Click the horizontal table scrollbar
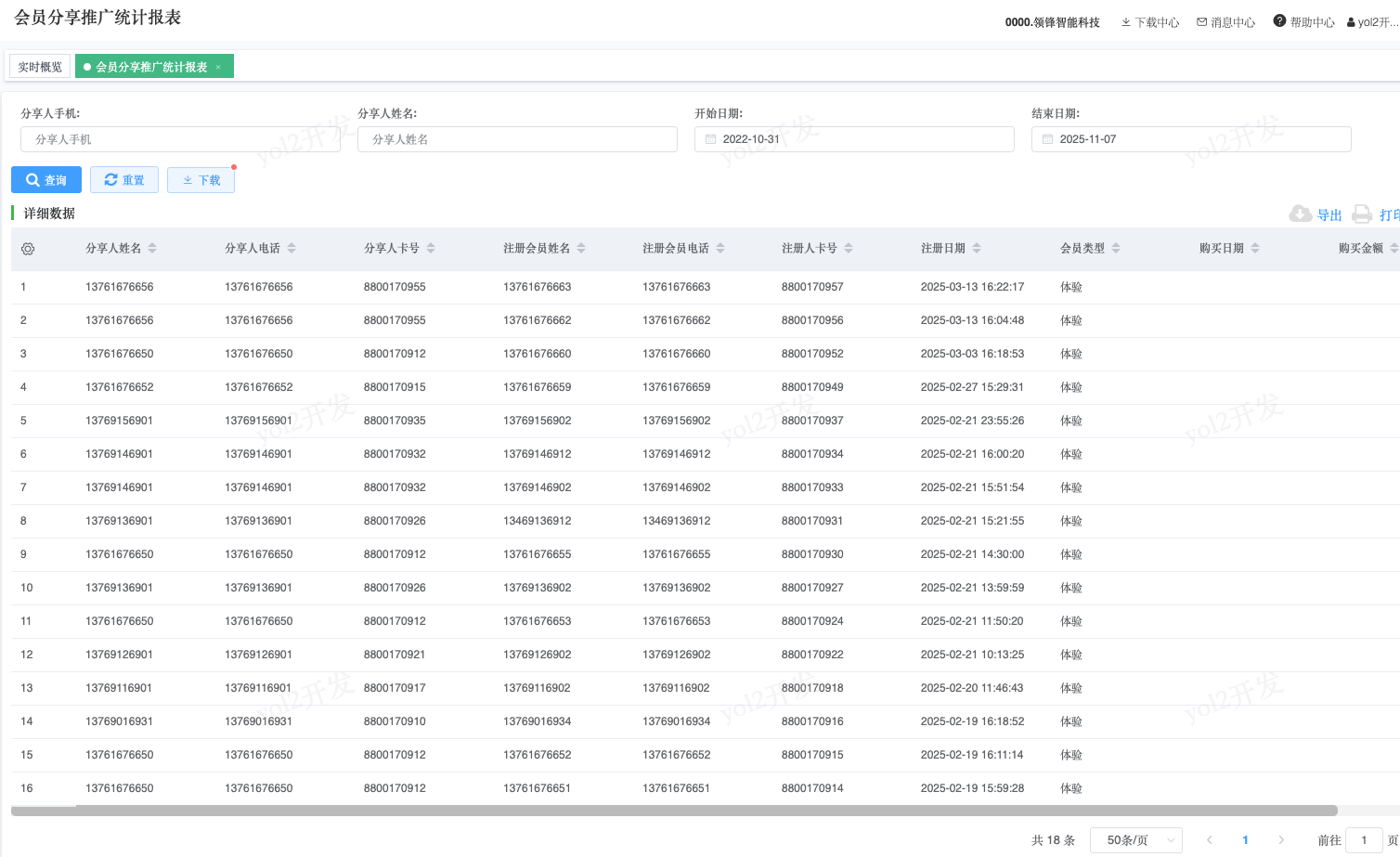1400x857 pixels. tap(674, 811)
